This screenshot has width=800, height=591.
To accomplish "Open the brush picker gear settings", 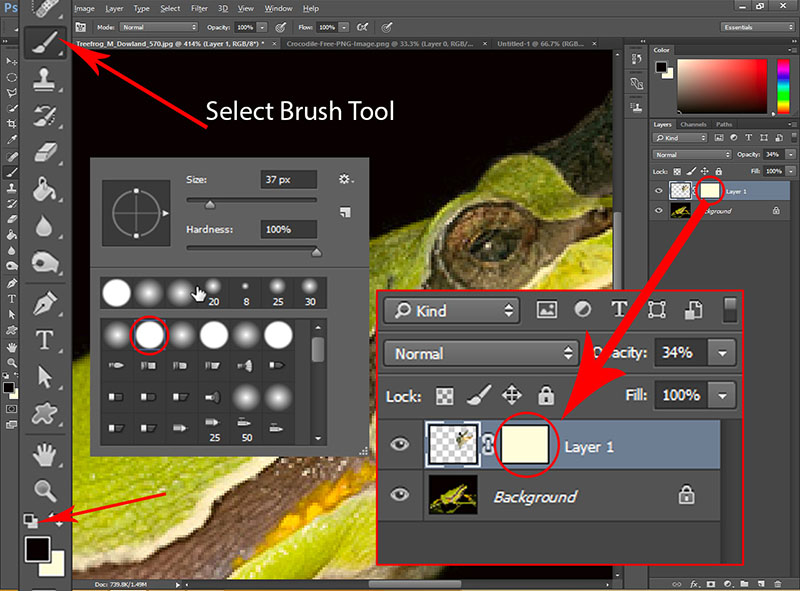I will coord(345,179).
